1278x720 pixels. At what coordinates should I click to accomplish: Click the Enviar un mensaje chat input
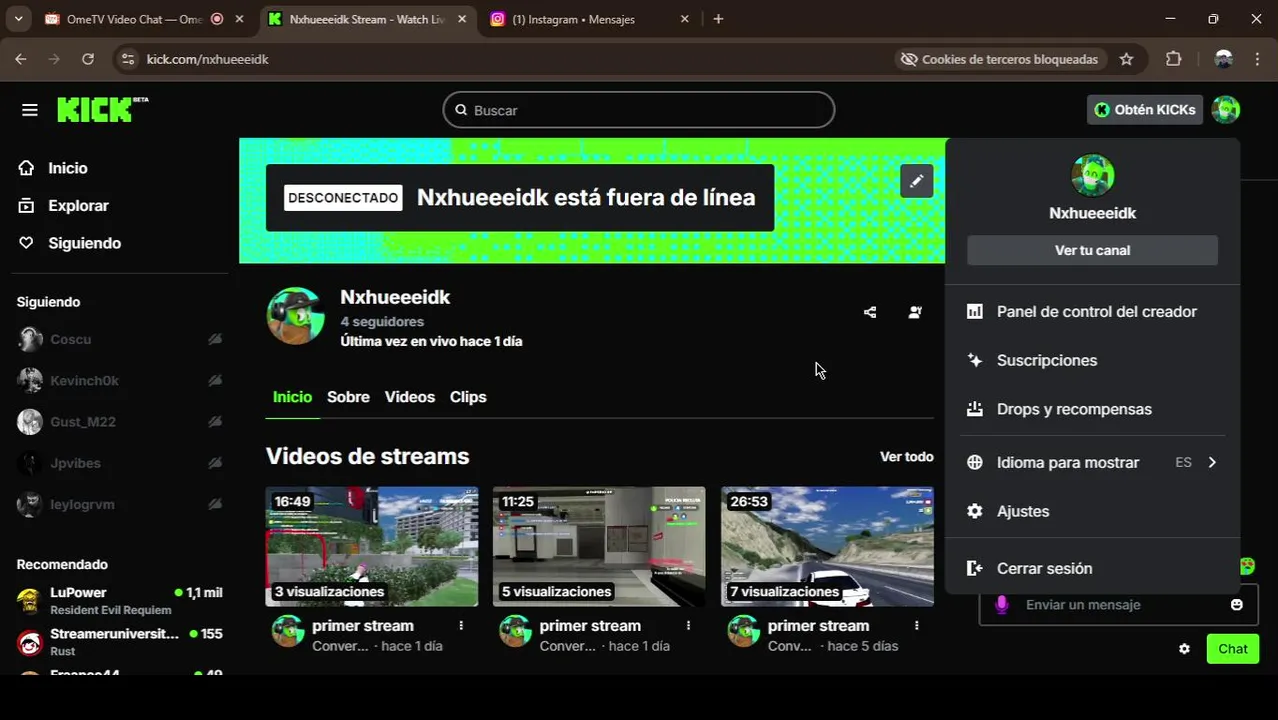pyautogui.click(x=1120, y=605)
